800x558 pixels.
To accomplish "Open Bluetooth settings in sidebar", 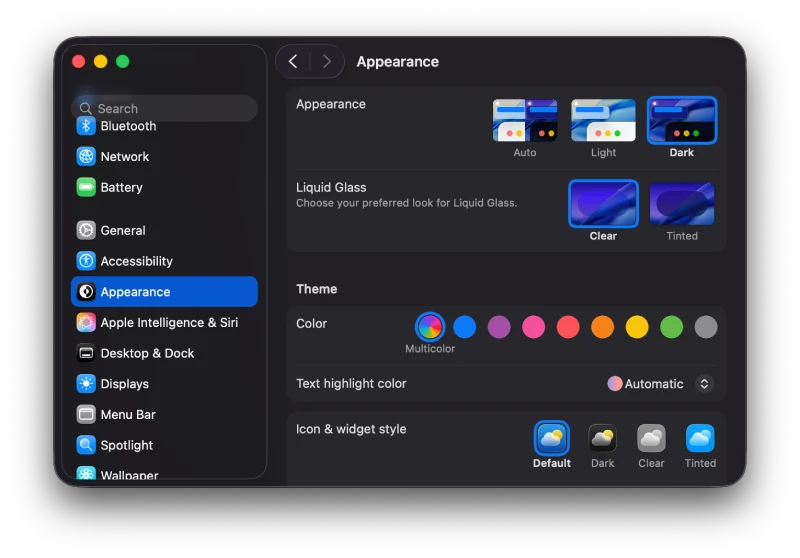I will tap(128, 127).
